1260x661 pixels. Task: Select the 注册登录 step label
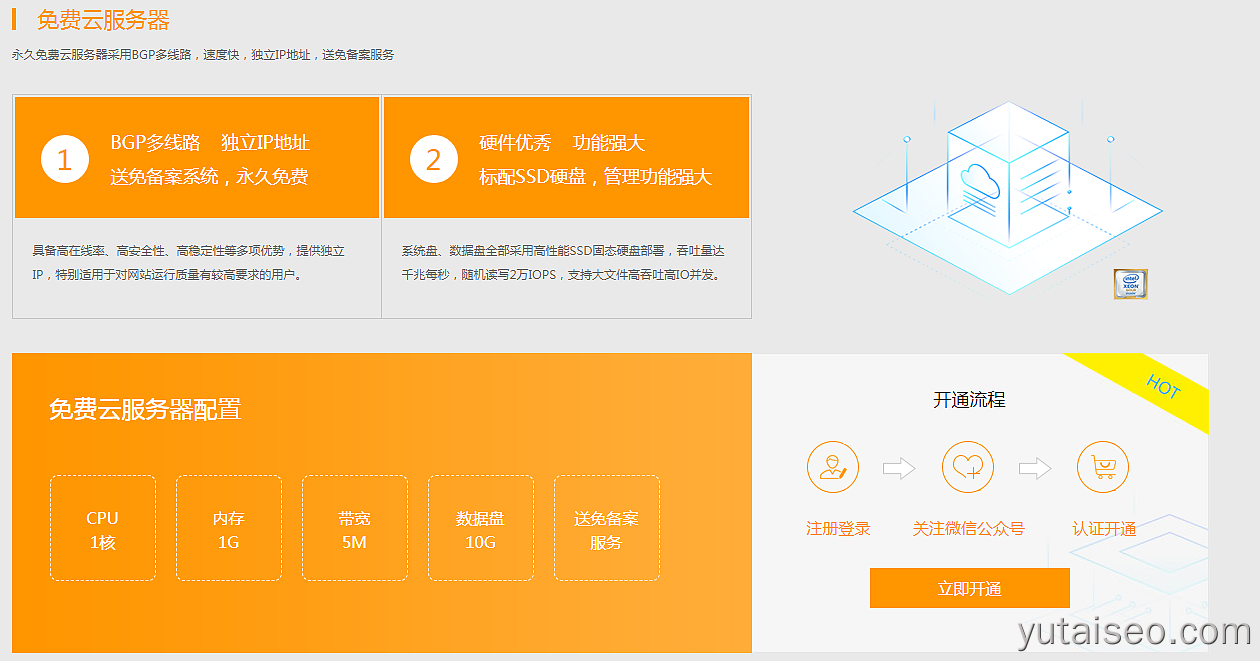(x=838, y=528)
